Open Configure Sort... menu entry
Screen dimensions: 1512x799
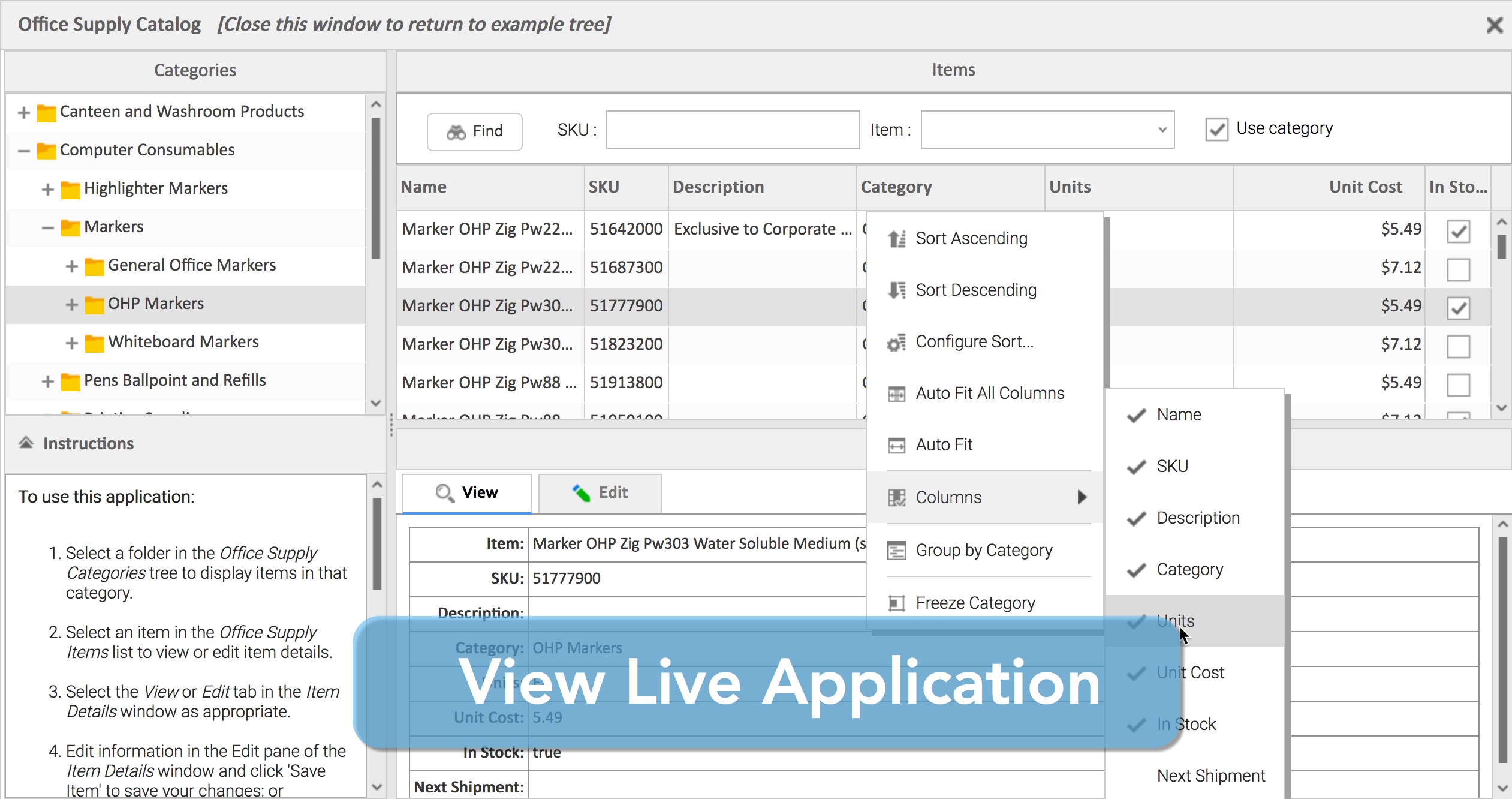point(984,342)
